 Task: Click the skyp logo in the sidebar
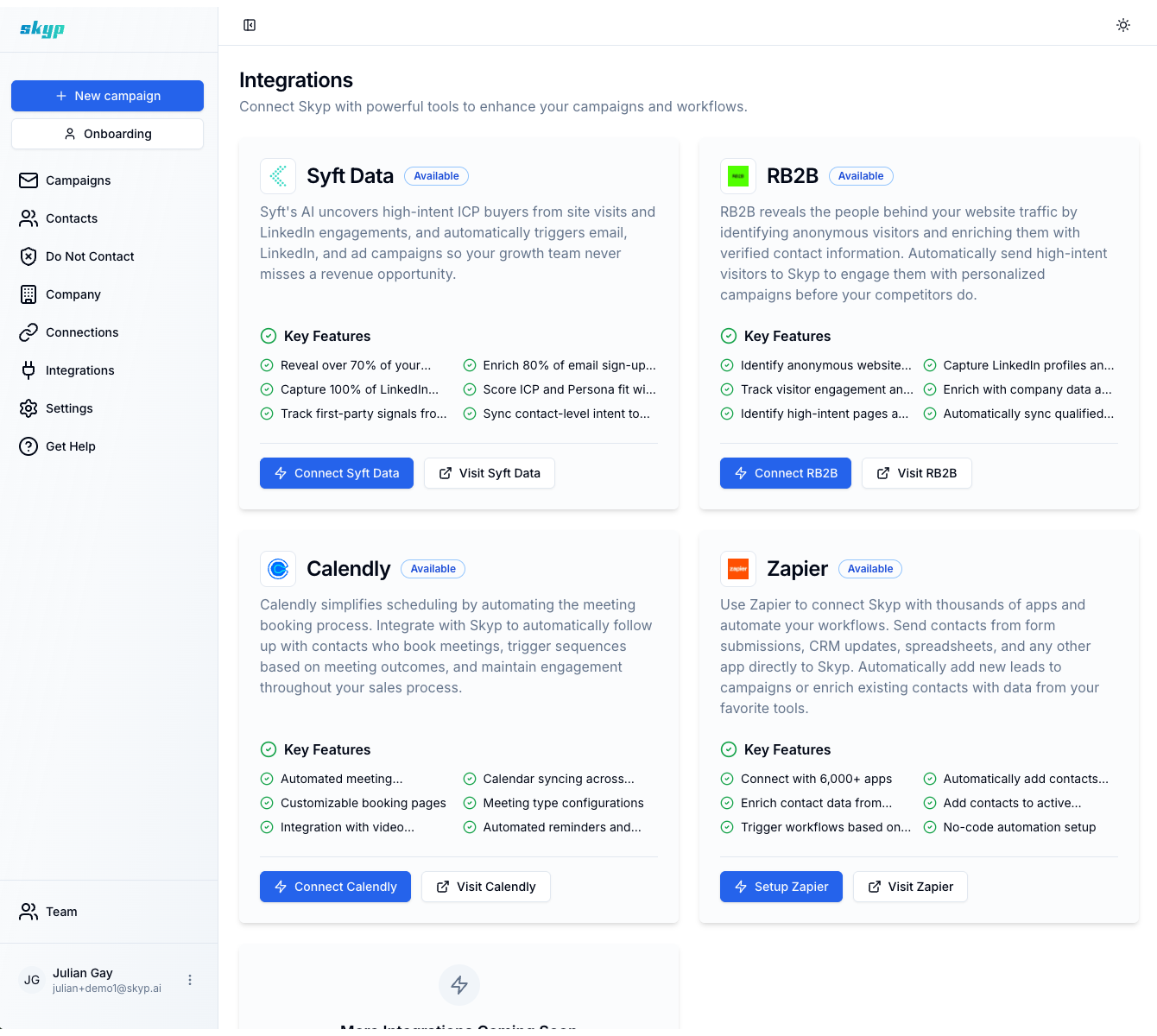point(41,28)
